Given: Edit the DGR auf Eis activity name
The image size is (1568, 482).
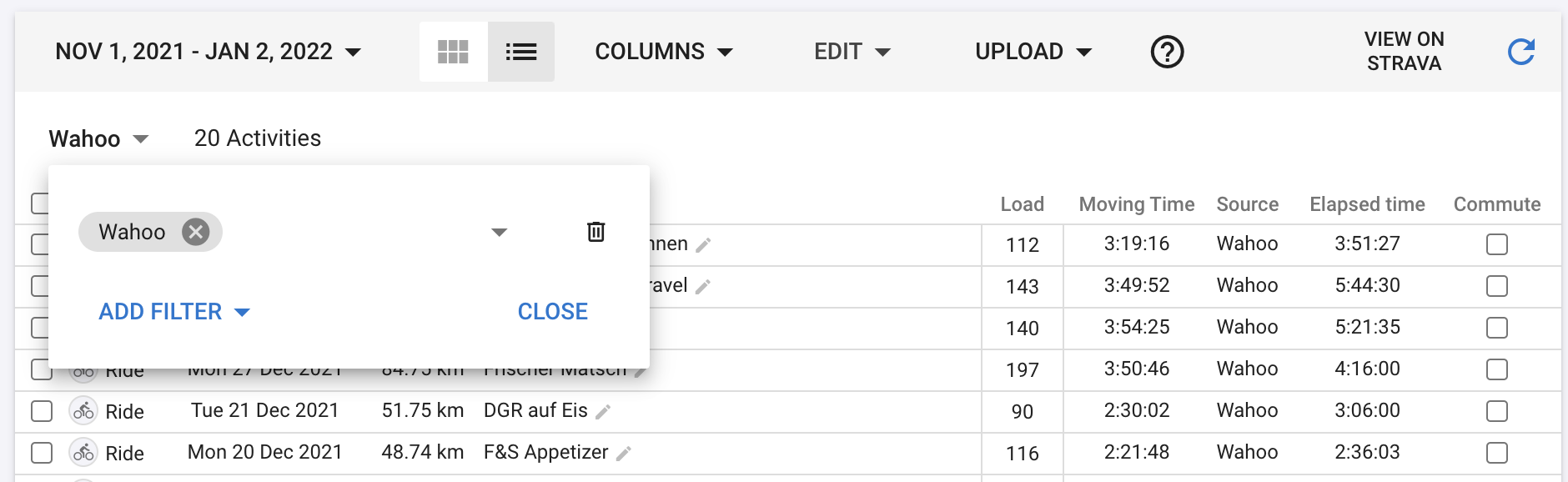Looking at the screenshot, I should [603, 411].
